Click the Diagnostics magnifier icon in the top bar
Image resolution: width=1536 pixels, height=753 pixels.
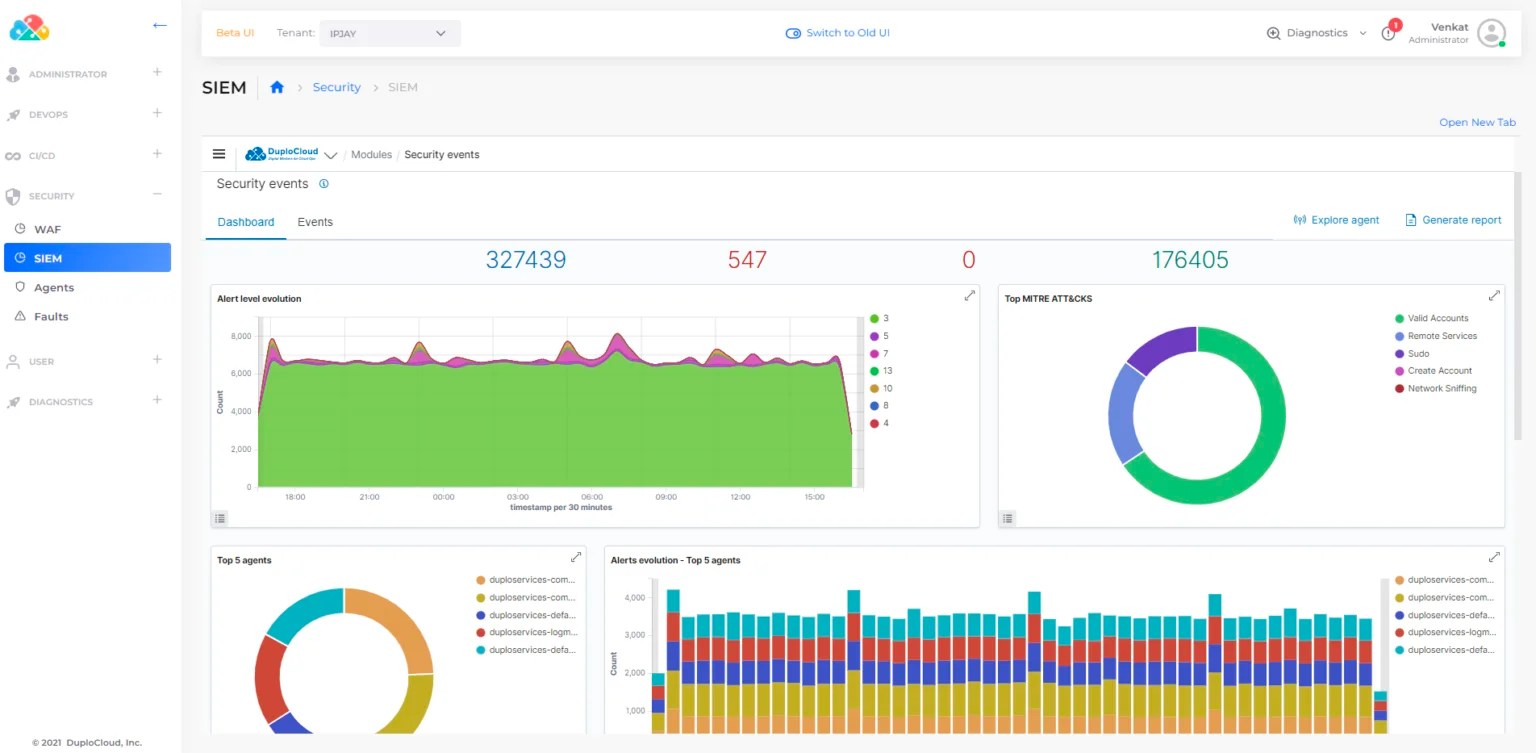1273,33
